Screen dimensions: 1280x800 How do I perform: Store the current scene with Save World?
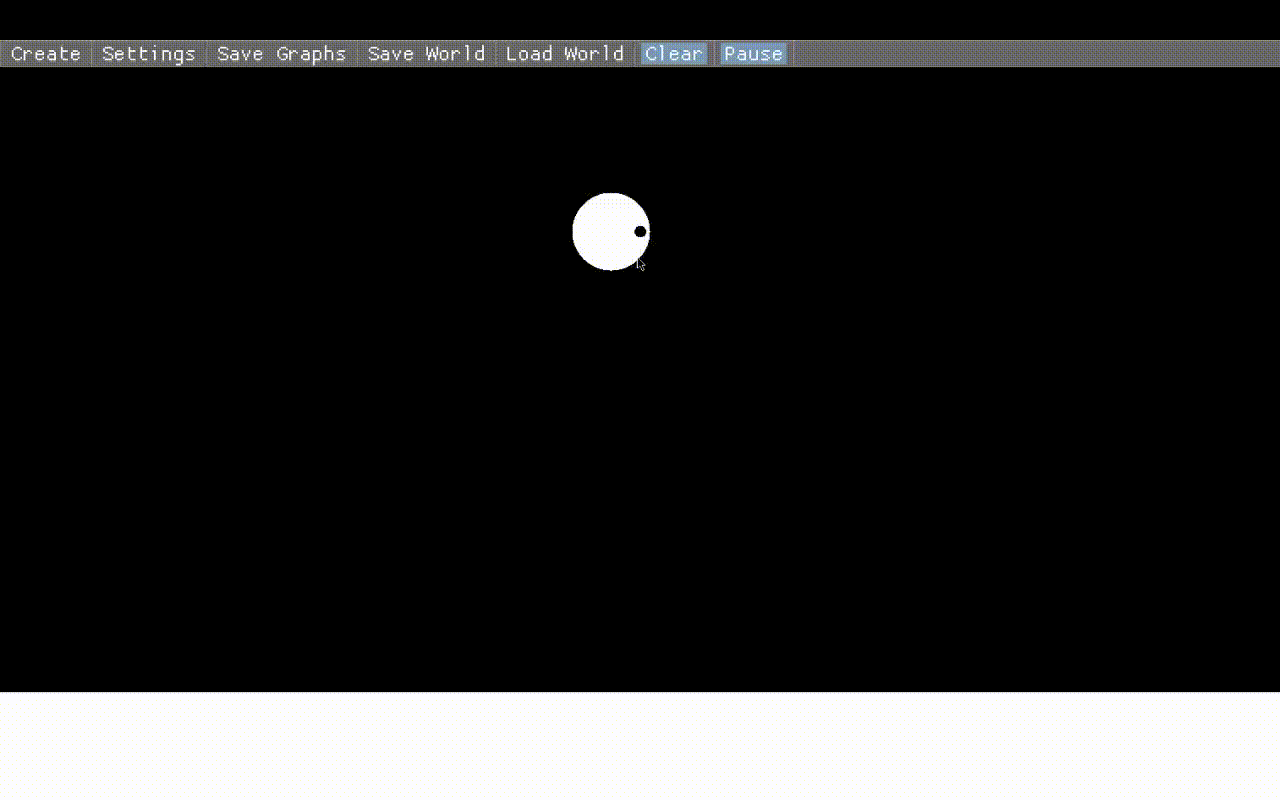tap(426, 54)
